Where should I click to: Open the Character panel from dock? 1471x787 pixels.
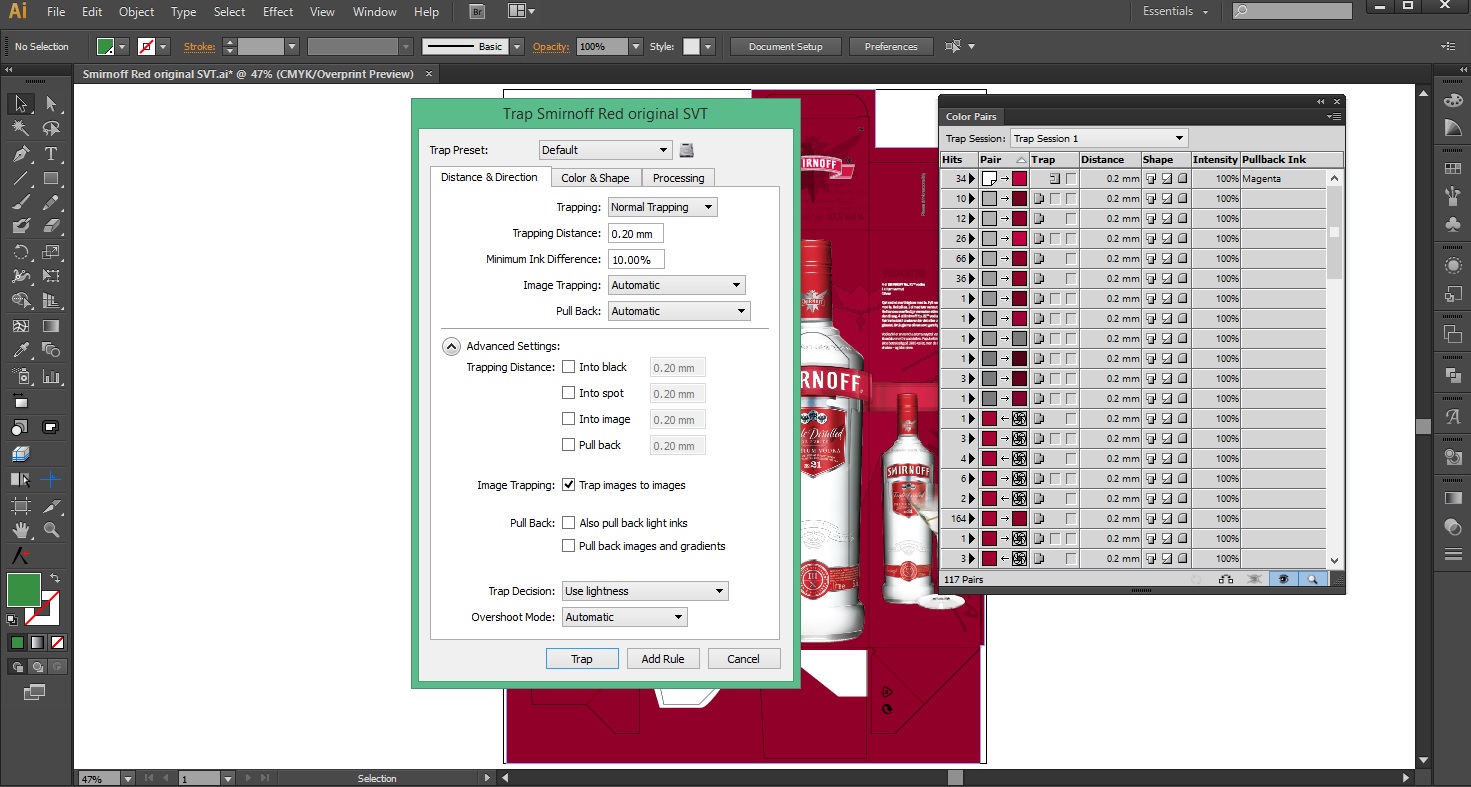pos(1453,417)
